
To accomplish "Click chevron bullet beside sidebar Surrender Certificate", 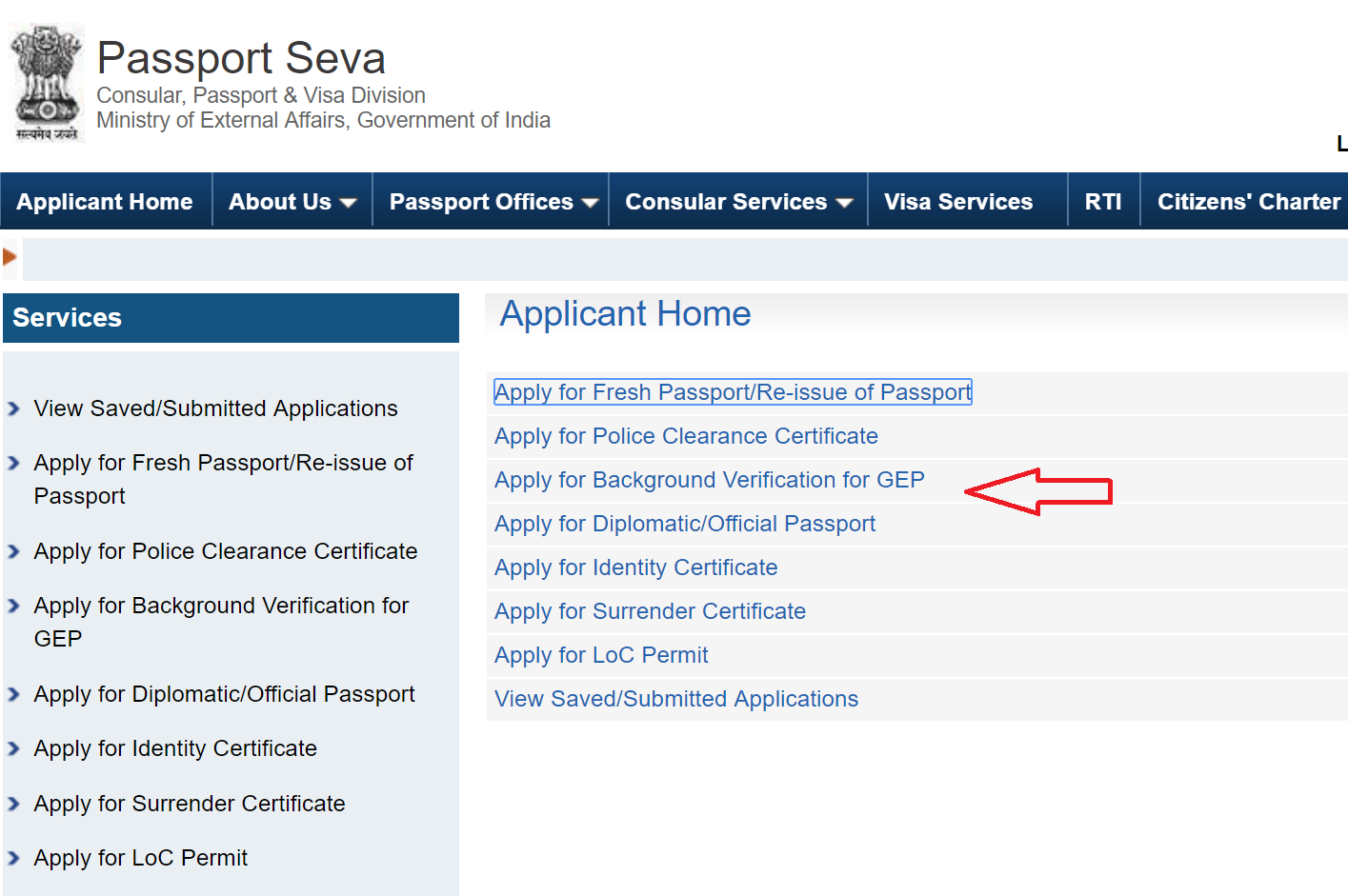I will [13, 805].
